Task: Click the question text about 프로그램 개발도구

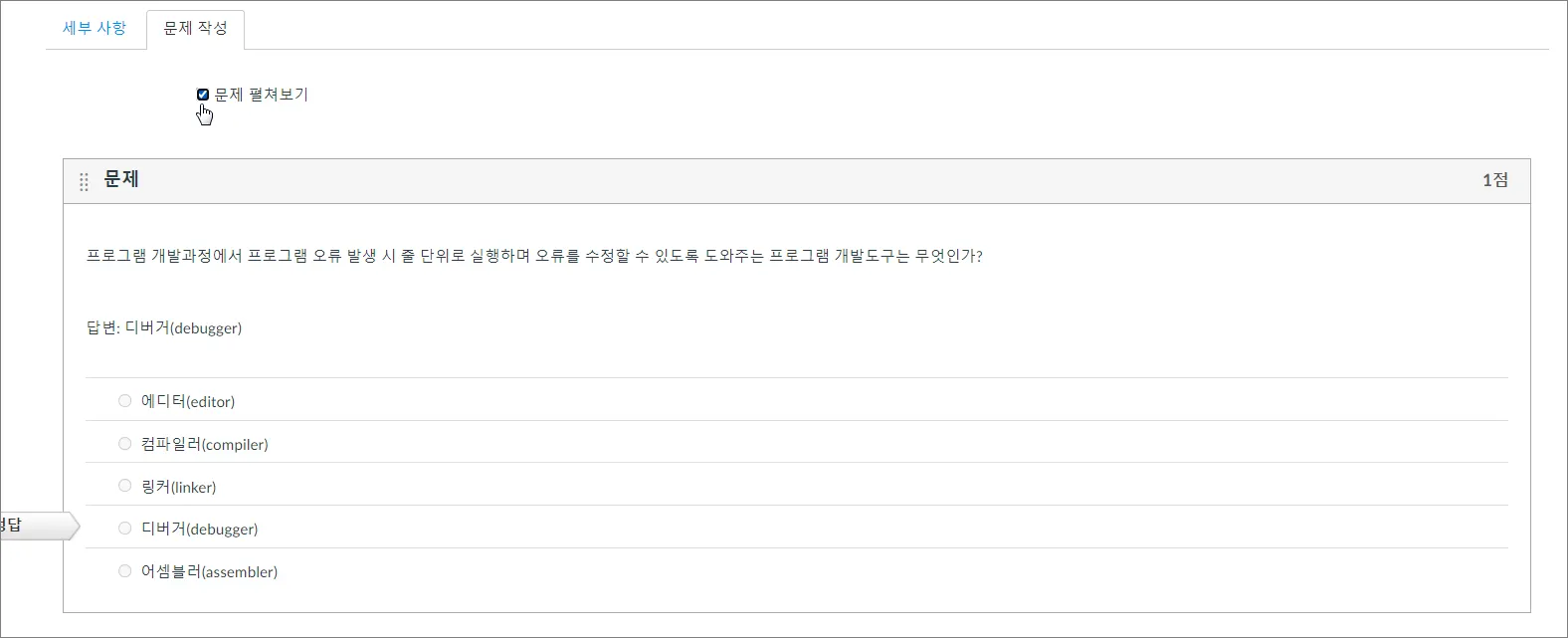Action: point(534,256)
